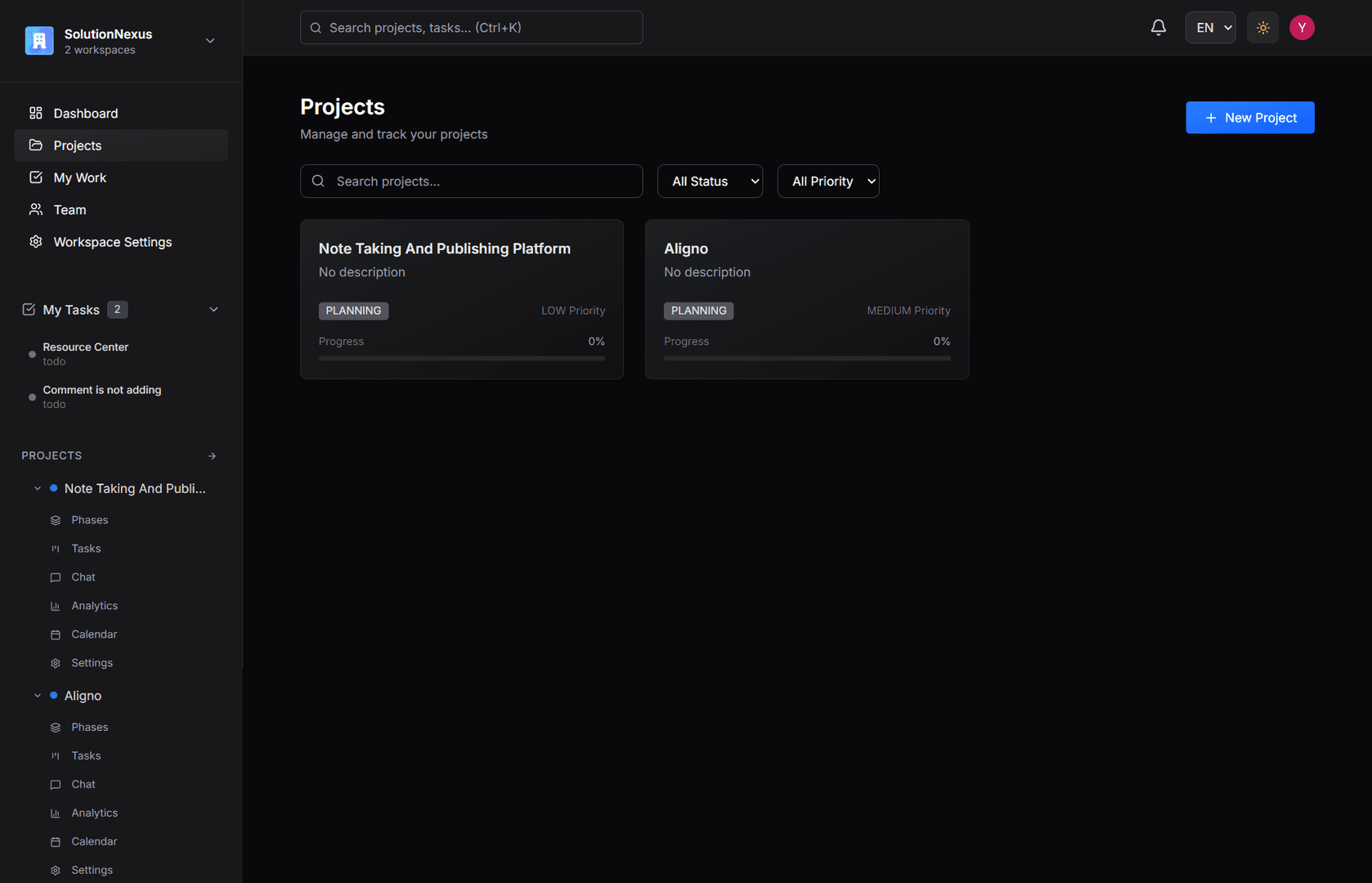Toggle light theme with sun icon
The width and height of the screenshot is (1372, 883).
tap(1262, 28)
